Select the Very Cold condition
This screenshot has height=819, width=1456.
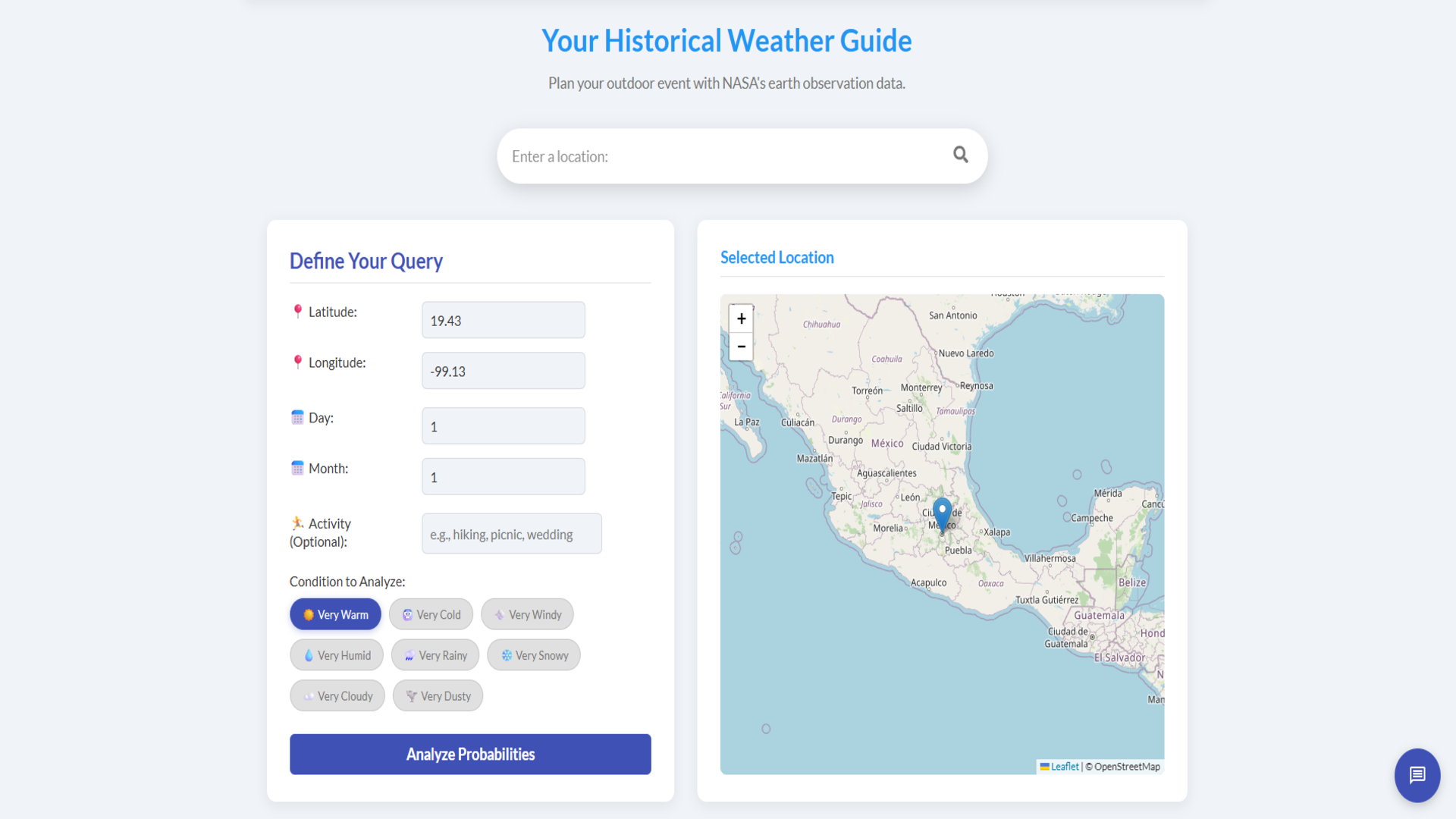click(x=431, y=614)
